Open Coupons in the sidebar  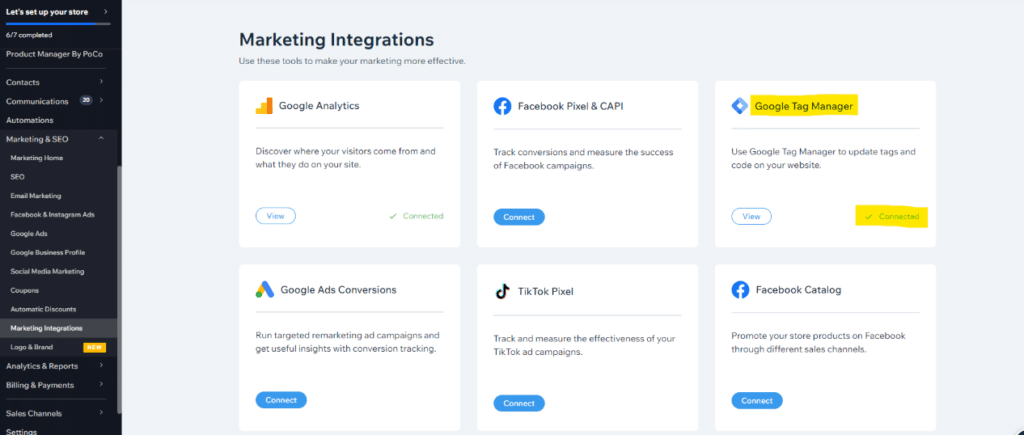tap(25, 291)
